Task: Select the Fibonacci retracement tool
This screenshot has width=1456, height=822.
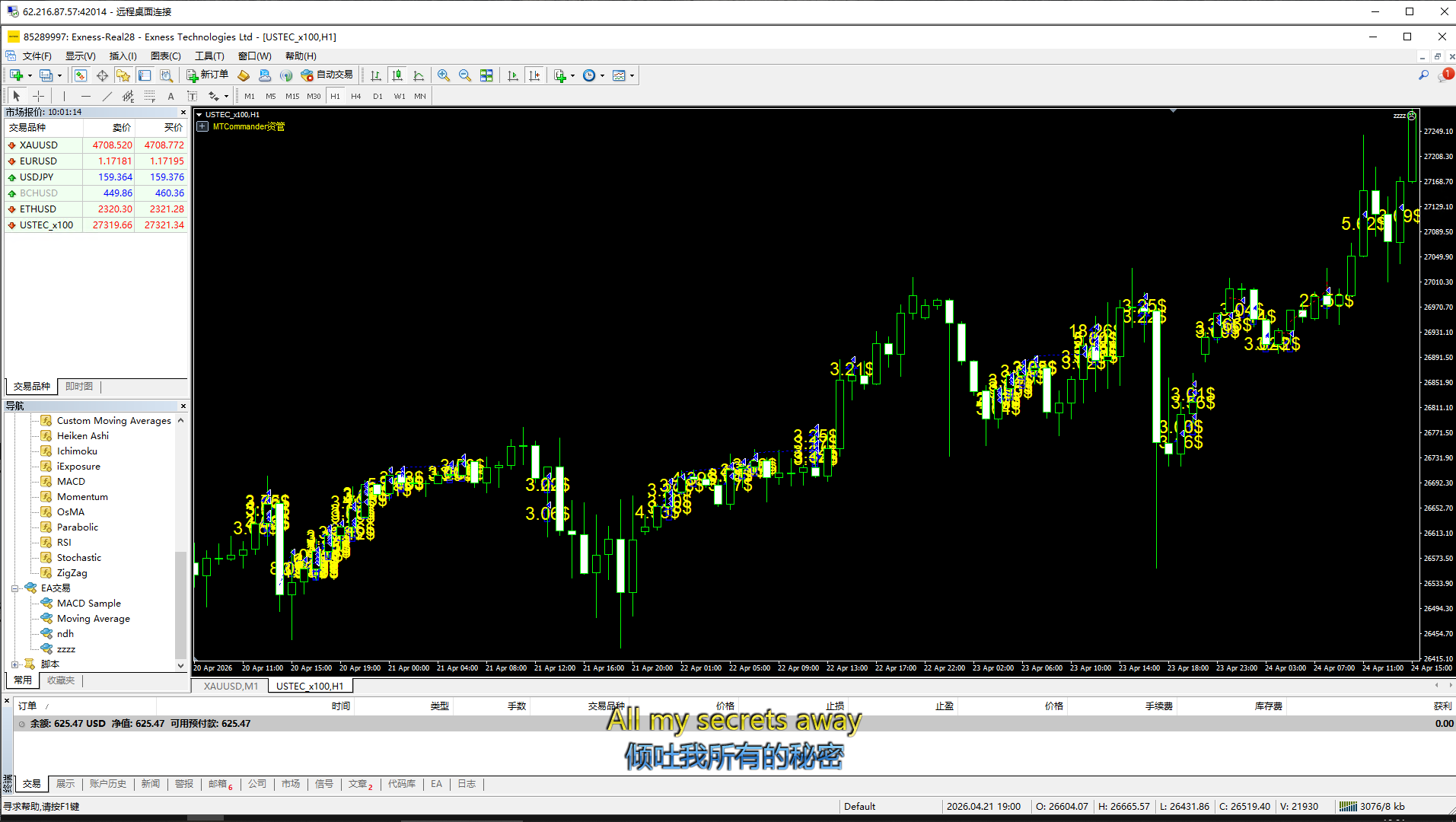Action: (150, 96)
